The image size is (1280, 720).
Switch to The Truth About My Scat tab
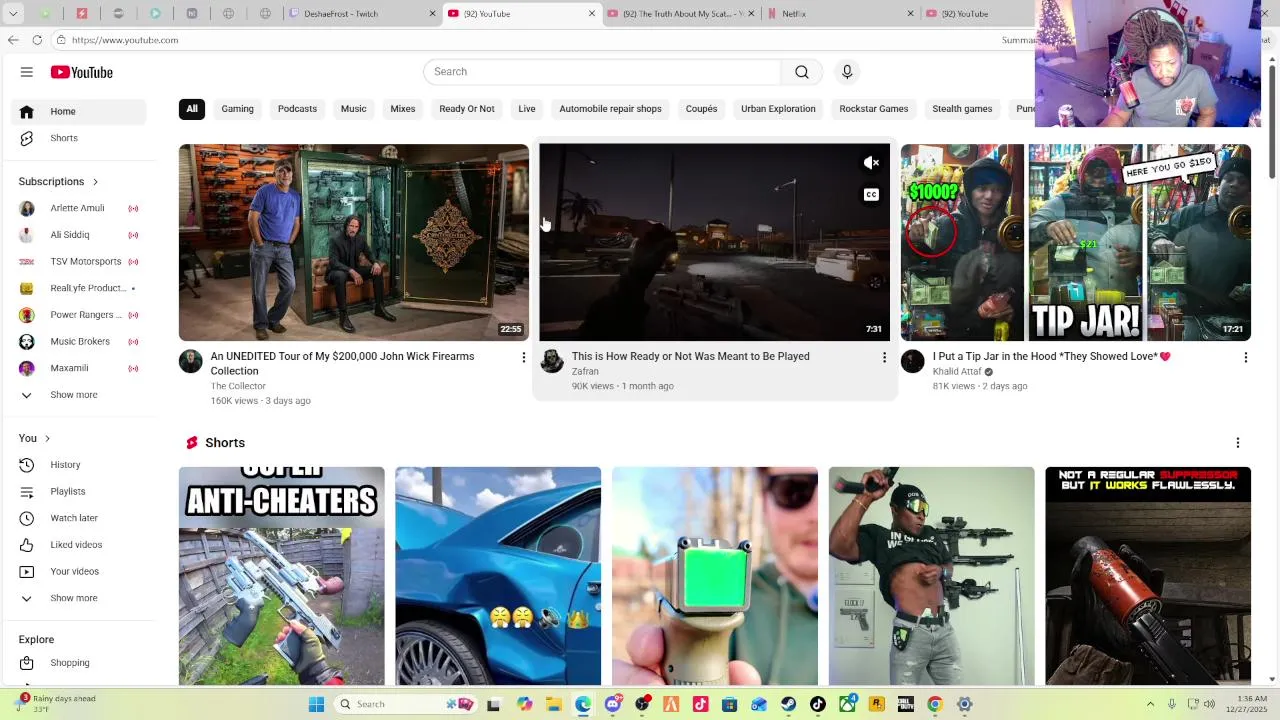[x=680, y=14]
